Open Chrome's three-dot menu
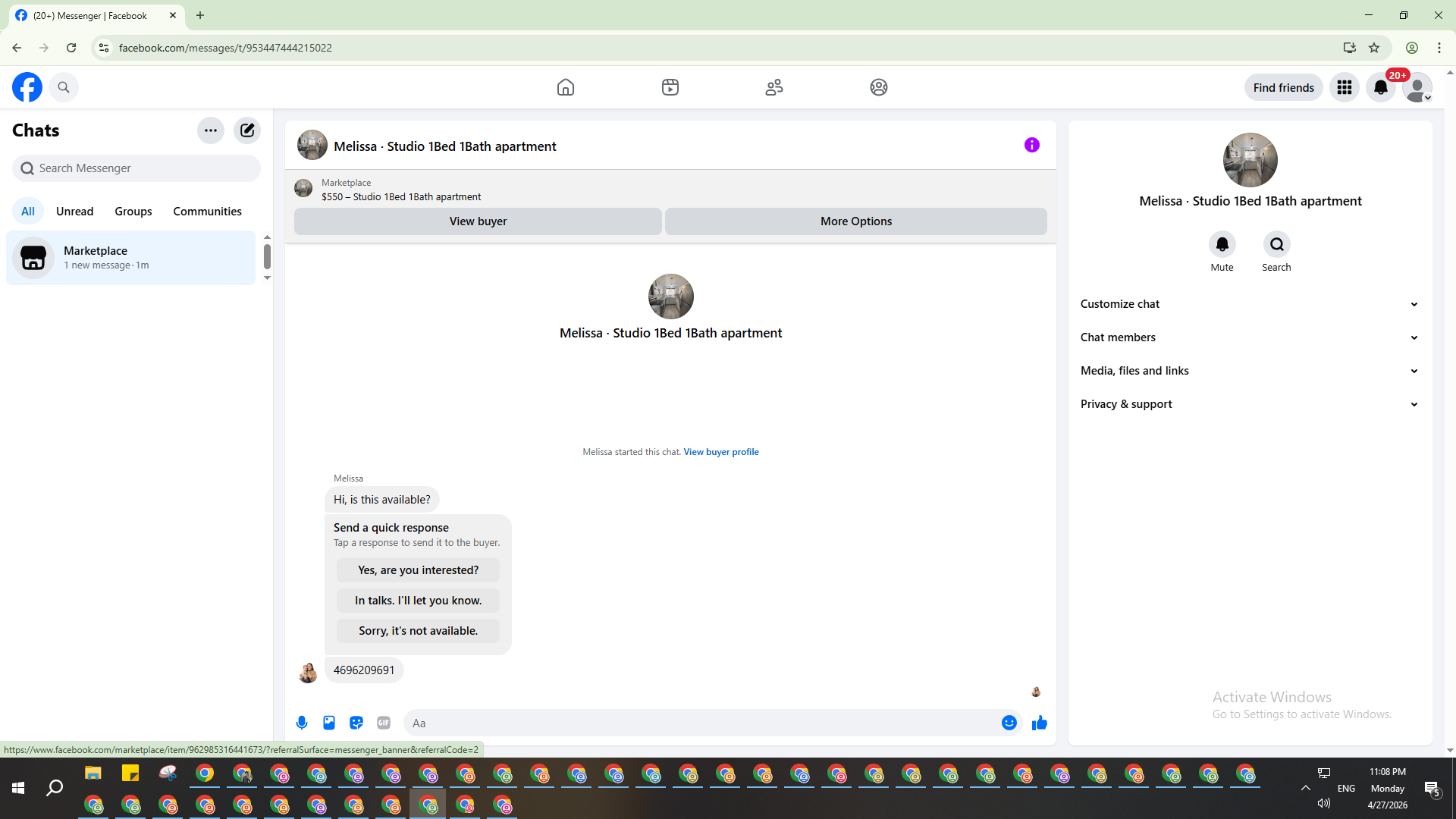The image size is (1456, 819). point(1439,48)
